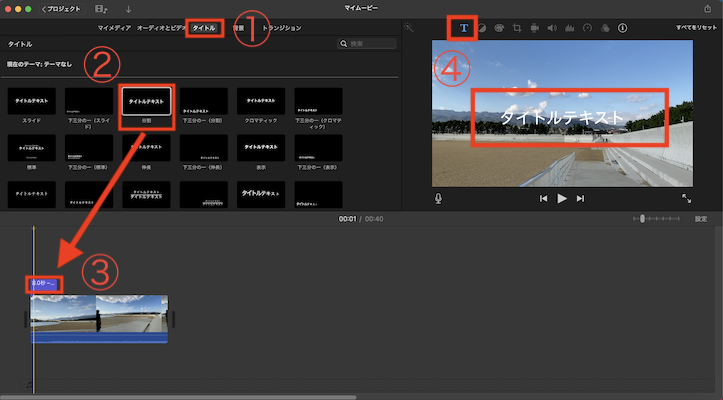The height and width of the screenshot is (400, 723).
Task: Play the movie in the viewer
Action: pyautogui.click(x=562, y=198)
